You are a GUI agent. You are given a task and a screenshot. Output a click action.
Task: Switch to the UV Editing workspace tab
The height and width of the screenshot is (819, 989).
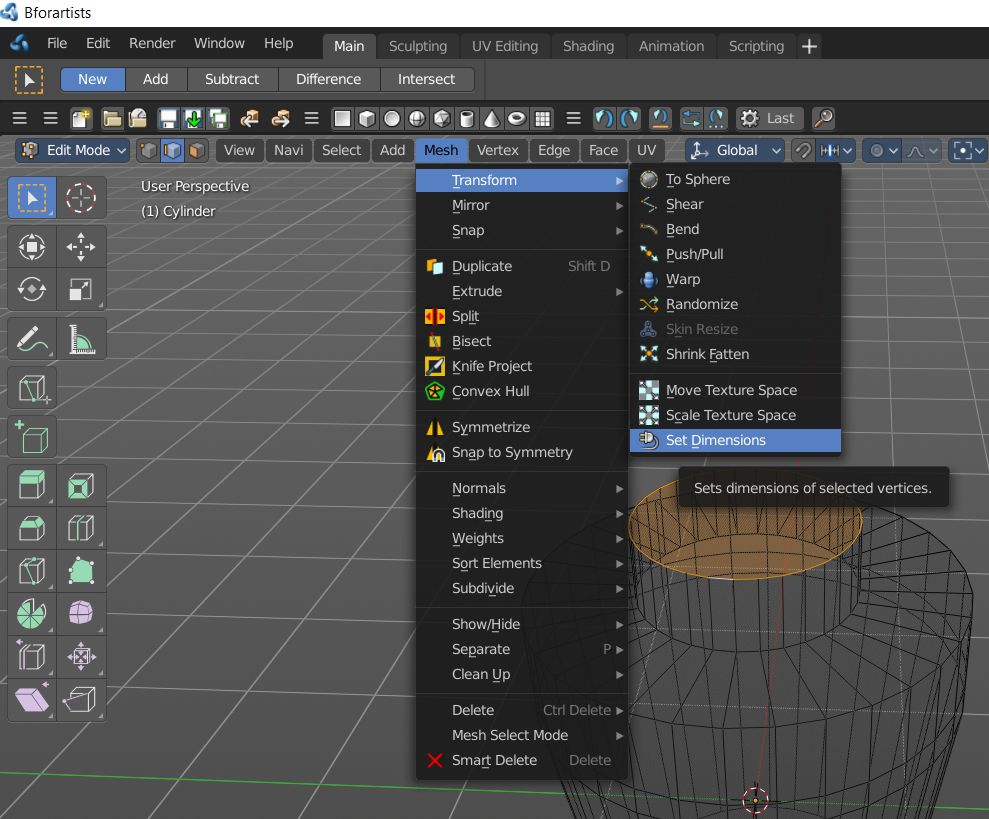[x=504, y=46]
